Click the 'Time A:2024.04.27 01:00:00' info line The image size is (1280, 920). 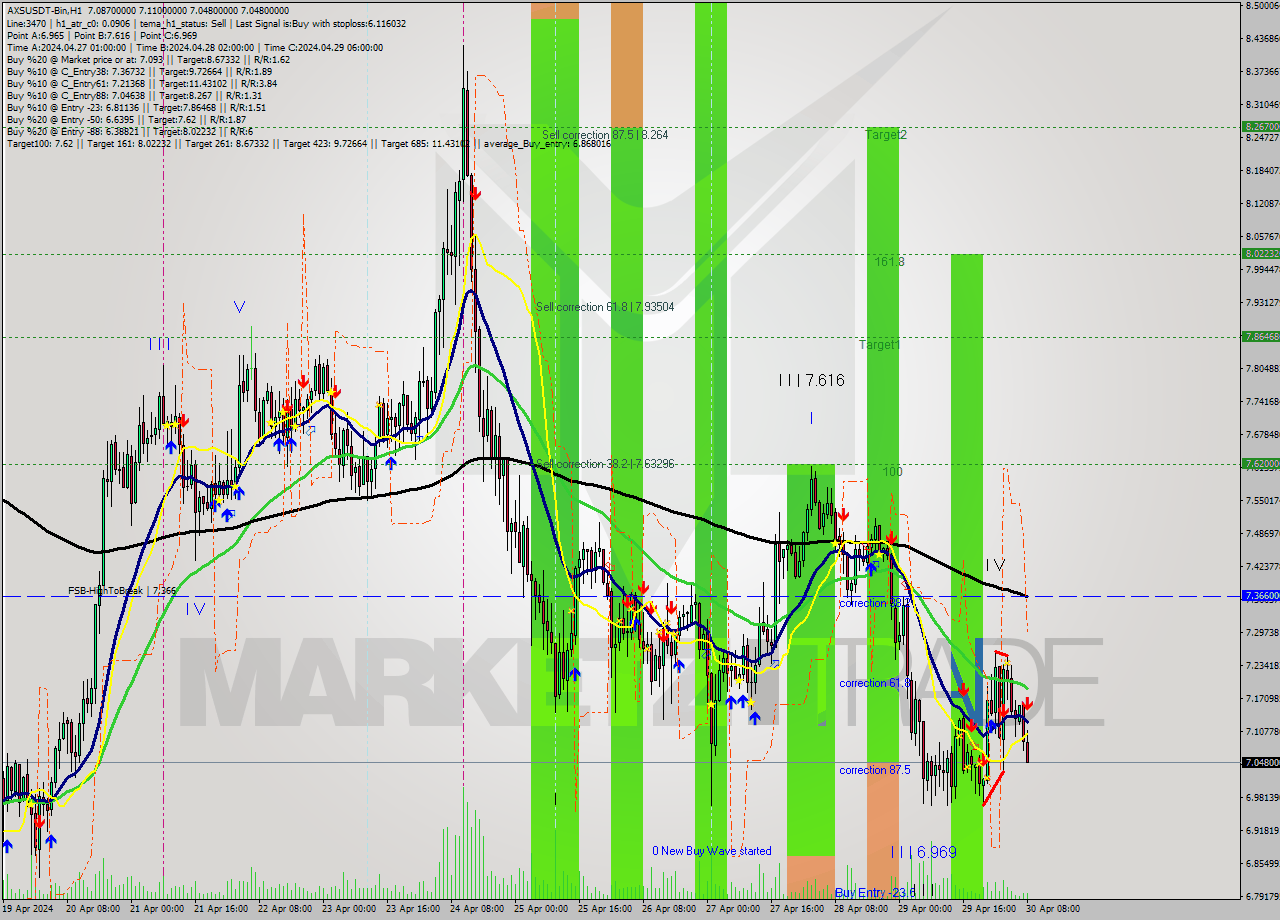195,47
